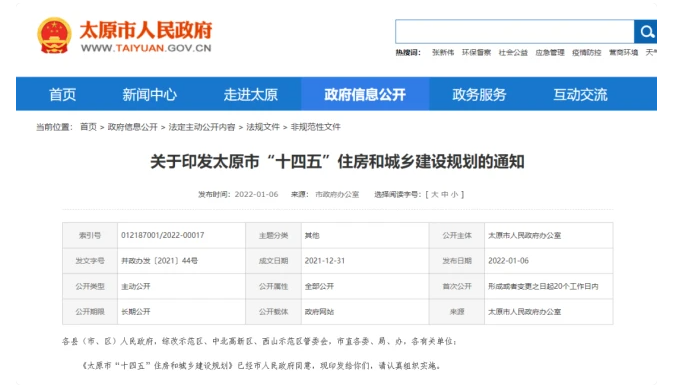
Task: Select medium font size 中
Action: point(444,194)
